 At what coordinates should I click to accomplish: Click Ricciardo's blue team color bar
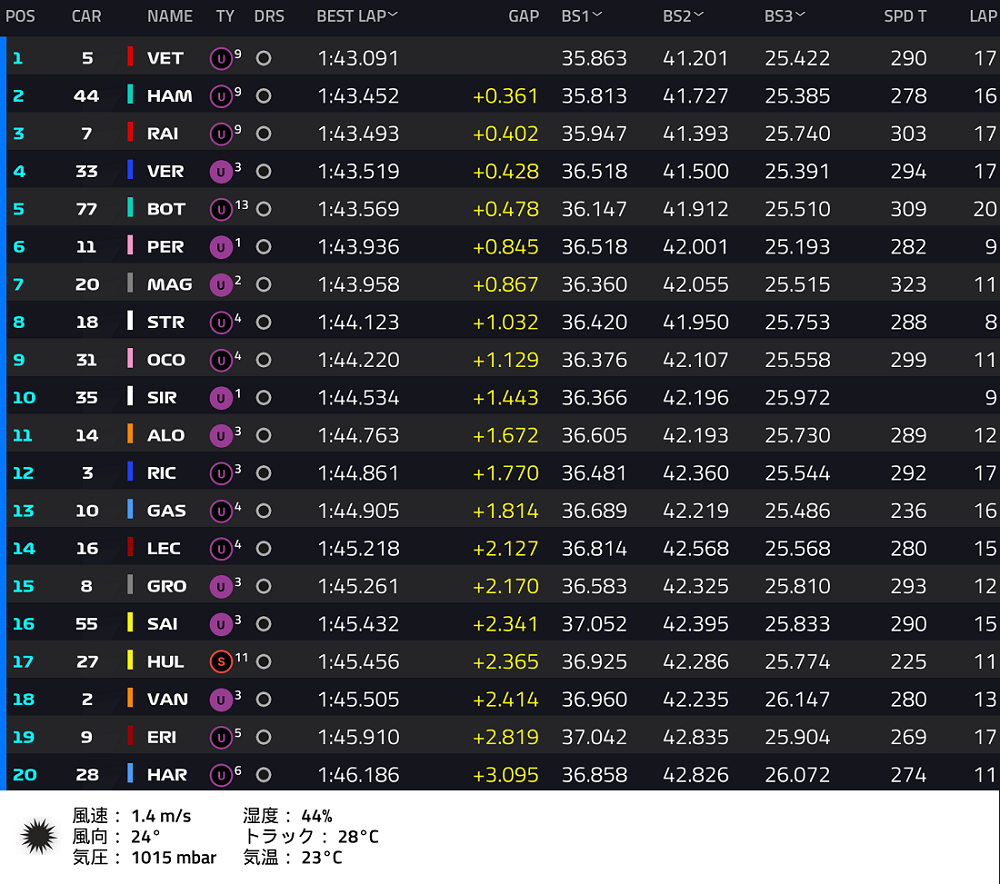point(130,472)
